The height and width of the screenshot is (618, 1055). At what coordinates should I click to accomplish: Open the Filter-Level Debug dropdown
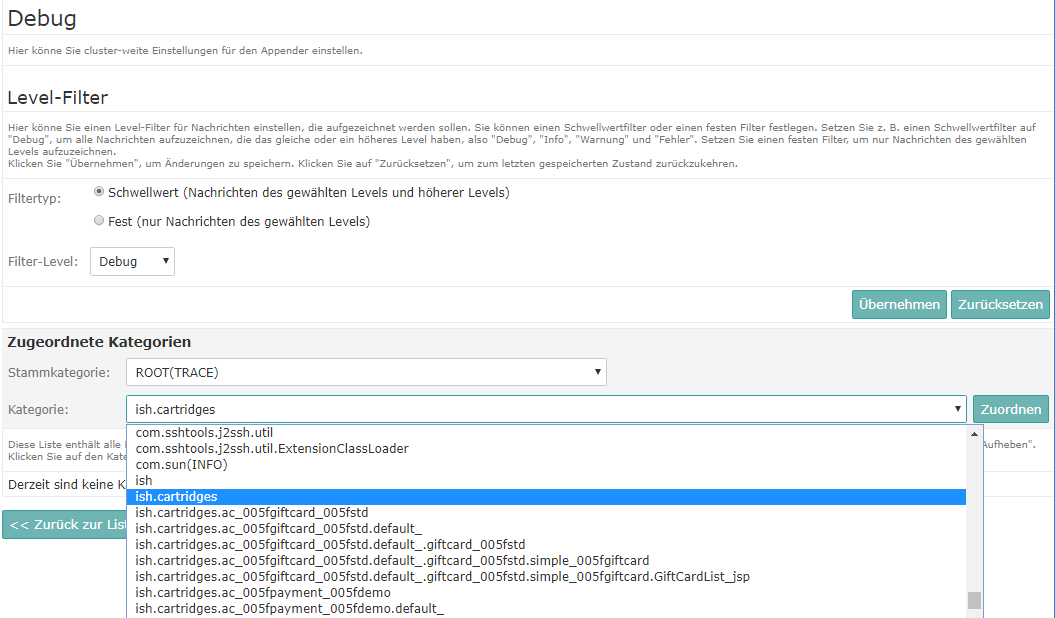[x=132, y=261]
